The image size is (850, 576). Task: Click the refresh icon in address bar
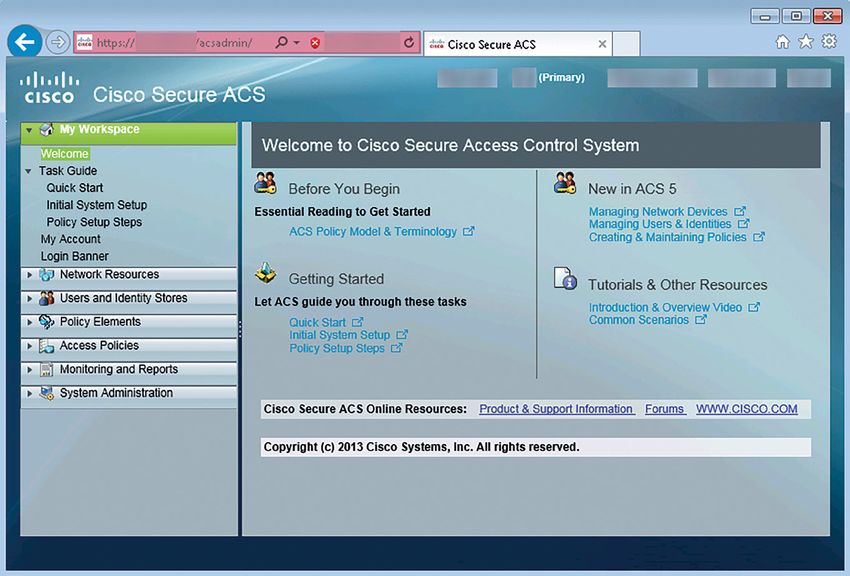point(409,42)
